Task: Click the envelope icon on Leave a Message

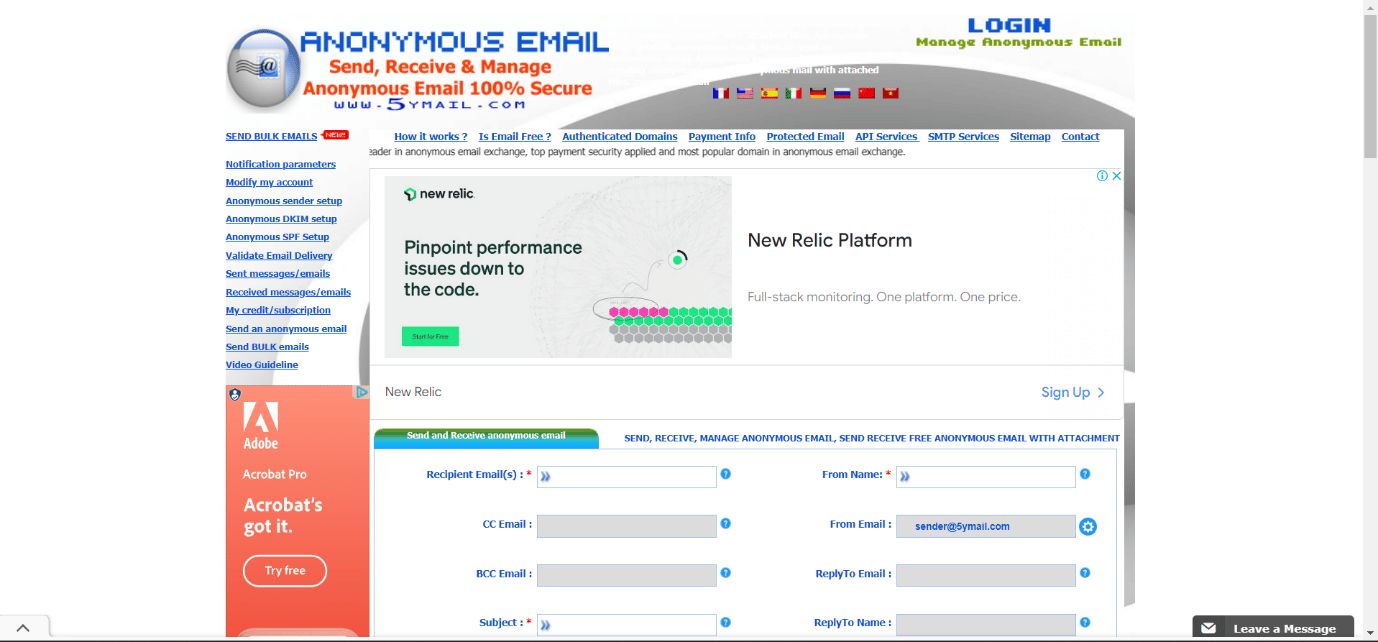Action: [x=1209, y=628]
